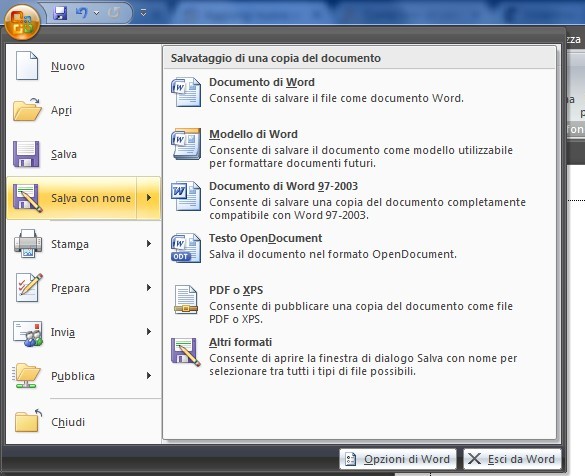Select the Modello di Word title

(253, 134)
